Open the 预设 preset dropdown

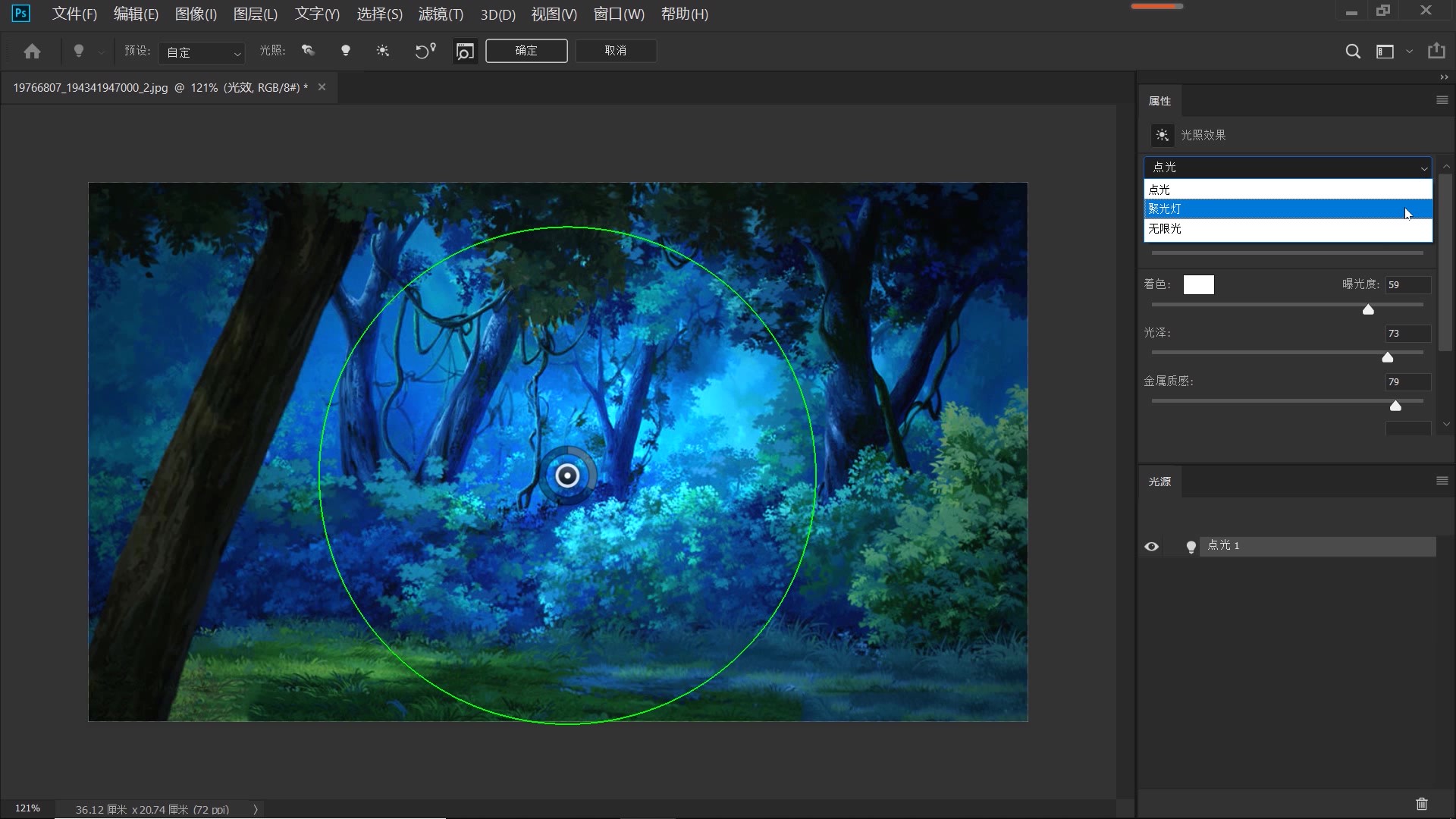(x=202, y=52)
